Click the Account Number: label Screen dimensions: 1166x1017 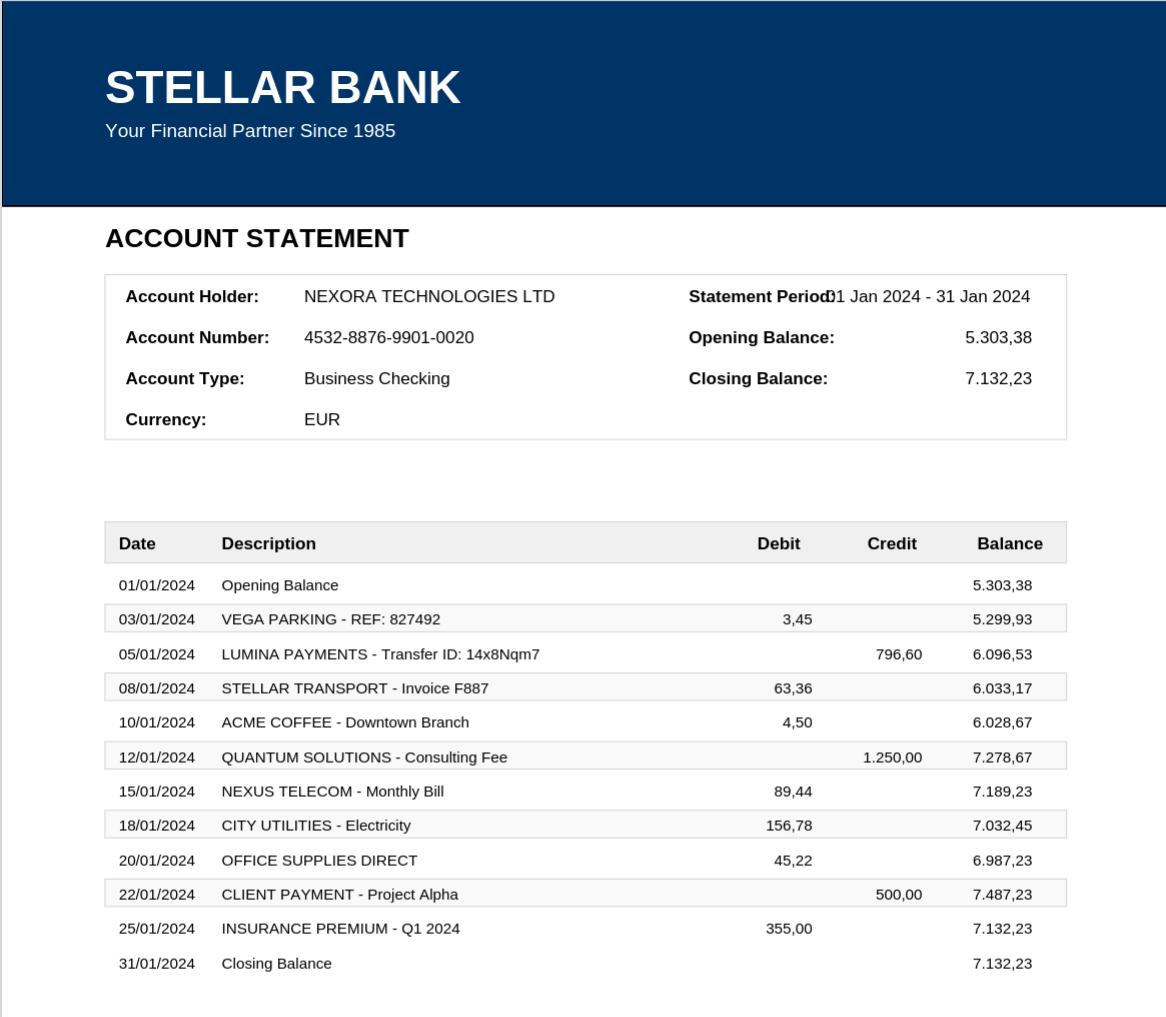(x=197, y=338)
